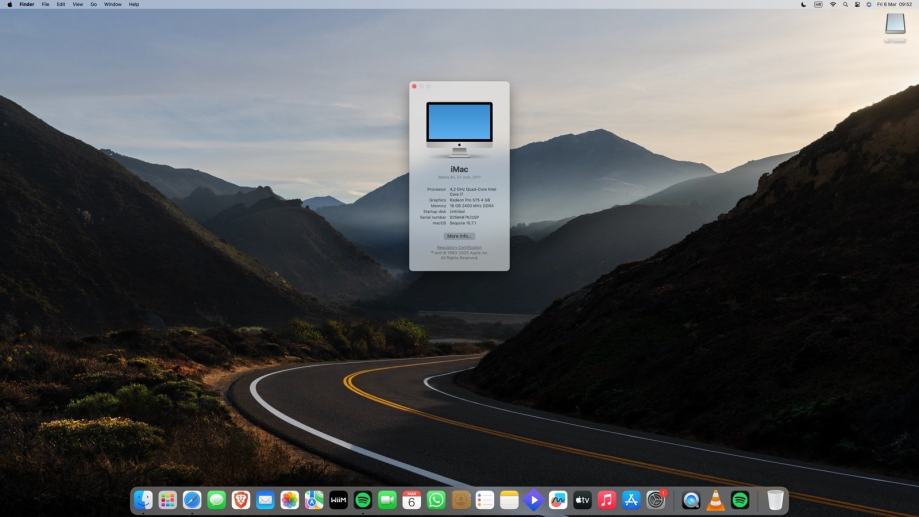919x517 pixels.
Task: Open the File menu
Action: point(45,4)
